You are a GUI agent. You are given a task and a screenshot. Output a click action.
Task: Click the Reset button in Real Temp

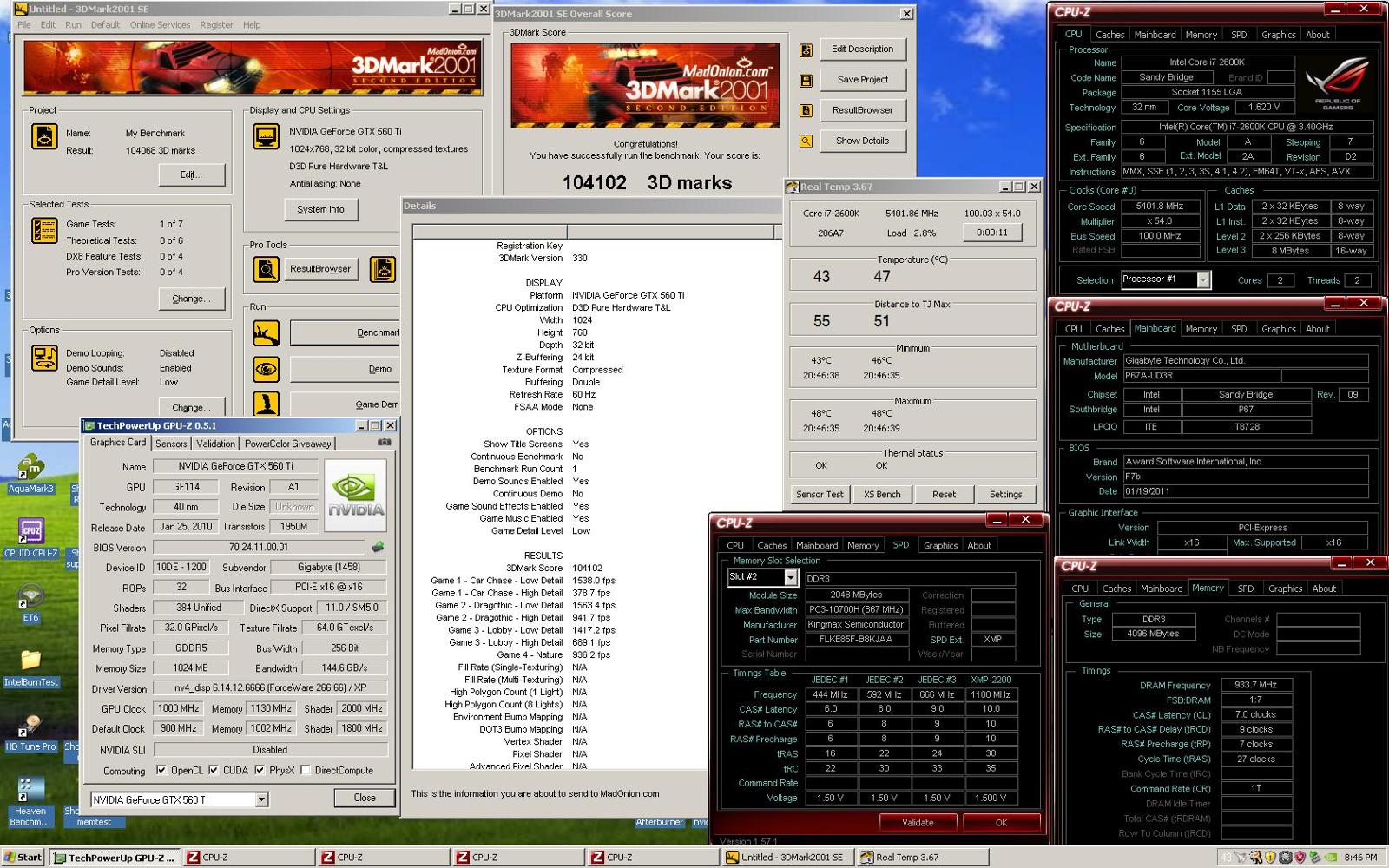coord(944,494)
